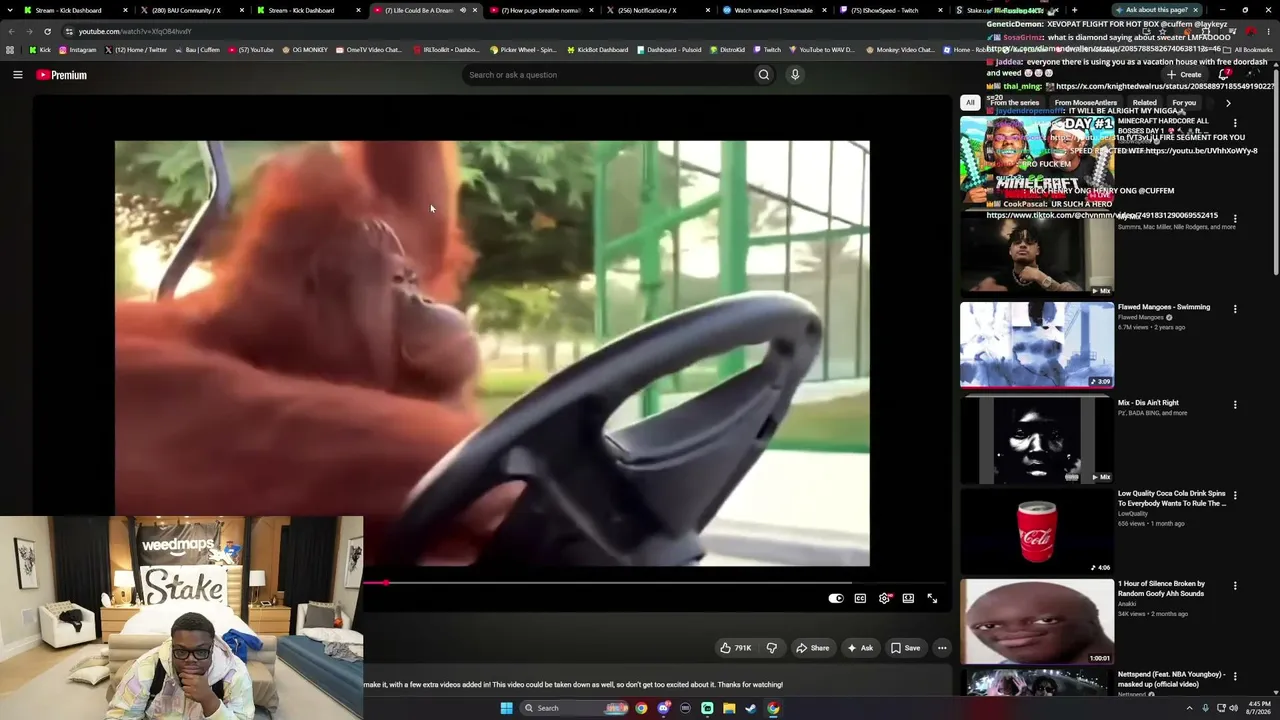Open Mix - Dis Ain't Right thumbnail

coord(1037,440)
